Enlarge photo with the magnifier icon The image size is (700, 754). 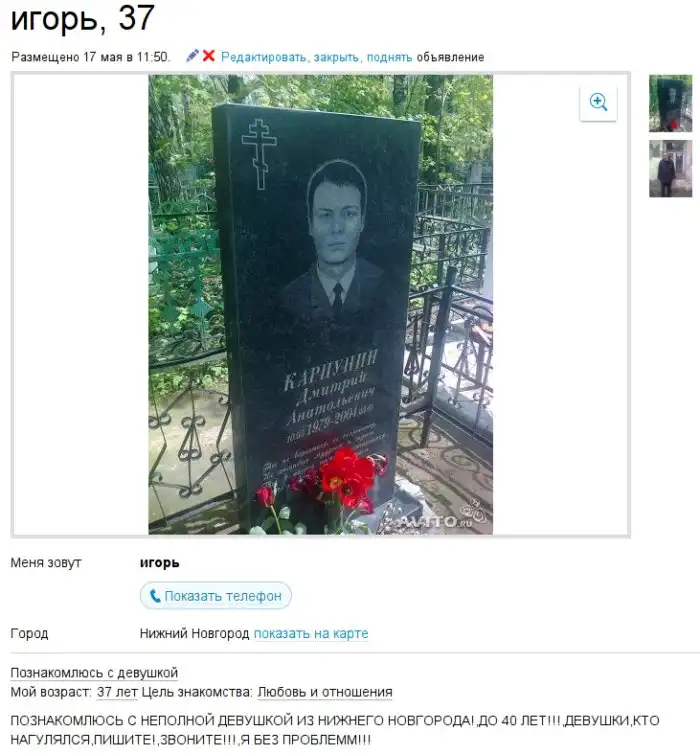(x=598, y=102)
